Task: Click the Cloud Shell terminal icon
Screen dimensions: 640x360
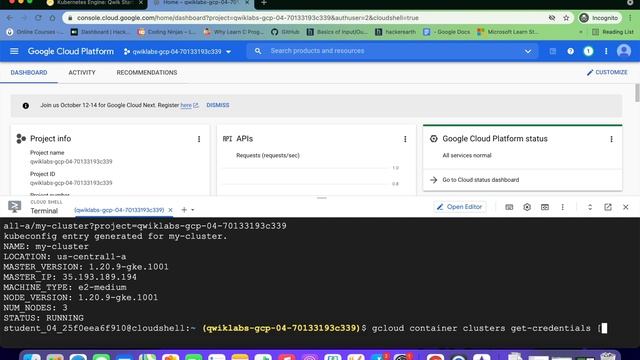Action: tap(15, 207)
